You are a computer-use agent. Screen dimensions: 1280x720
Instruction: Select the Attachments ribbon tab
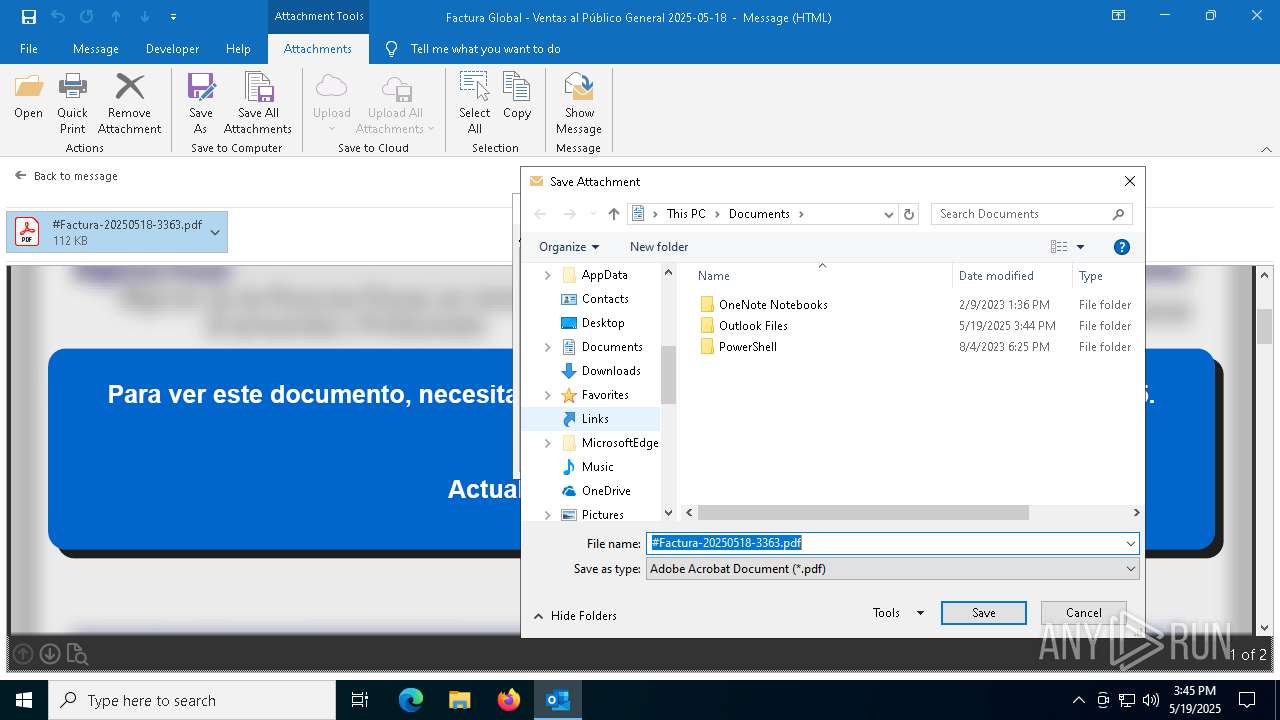[x=318, y=49]
